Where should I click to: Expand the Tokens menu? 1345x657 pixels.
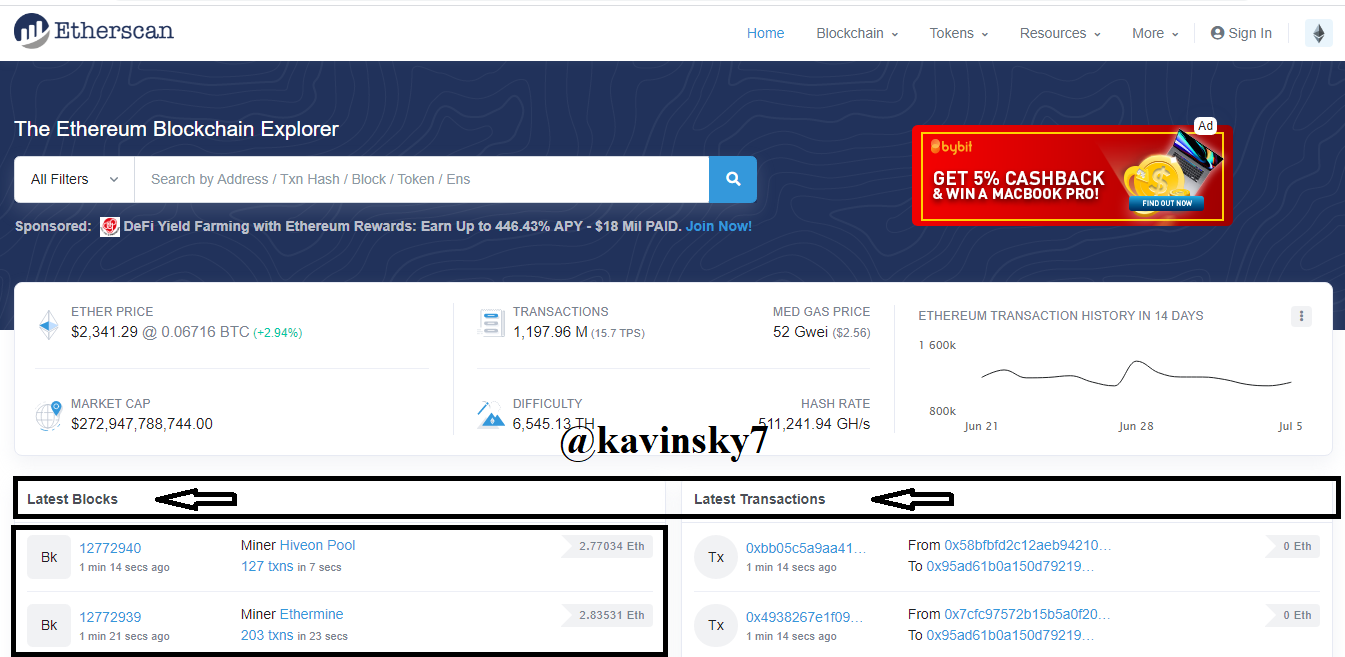point(958,33)
